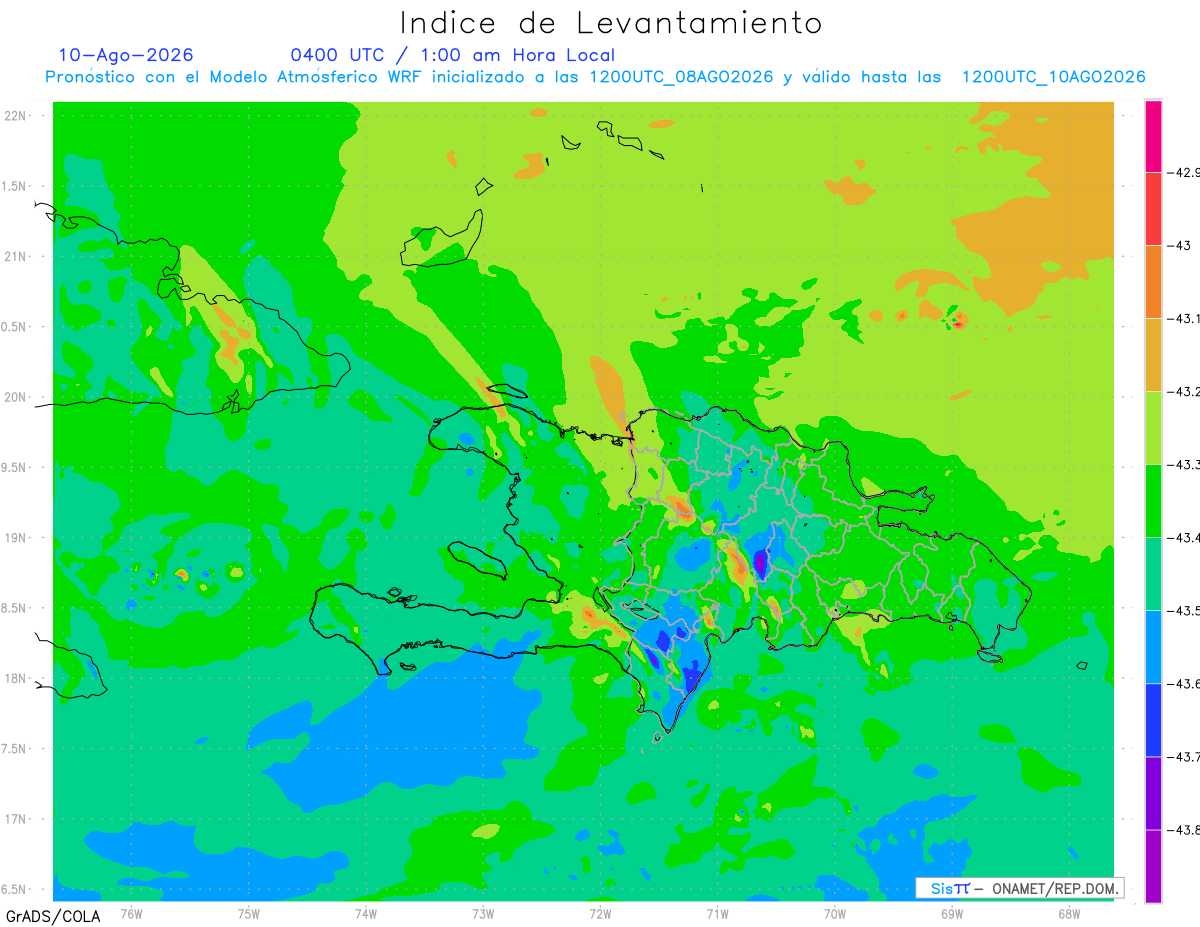This screenshot has height=927, width=1200.
Task: Click the 21N latitude axis label
Action: (17, 256)
